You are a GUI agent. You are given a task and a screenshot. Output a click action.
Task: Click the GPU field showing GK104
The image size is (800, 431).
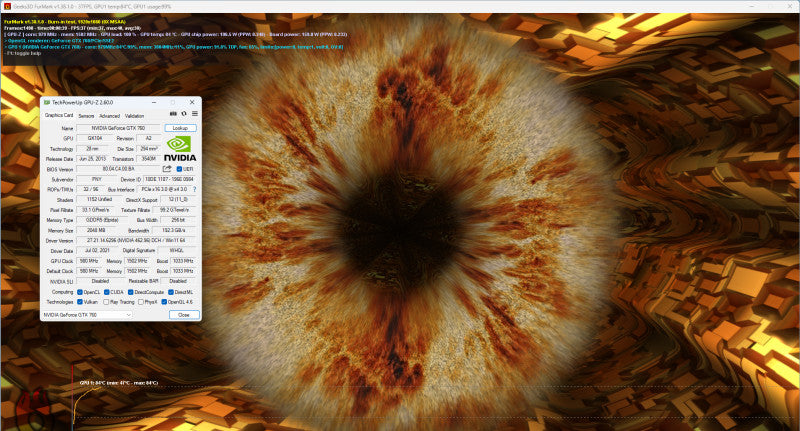94,138
